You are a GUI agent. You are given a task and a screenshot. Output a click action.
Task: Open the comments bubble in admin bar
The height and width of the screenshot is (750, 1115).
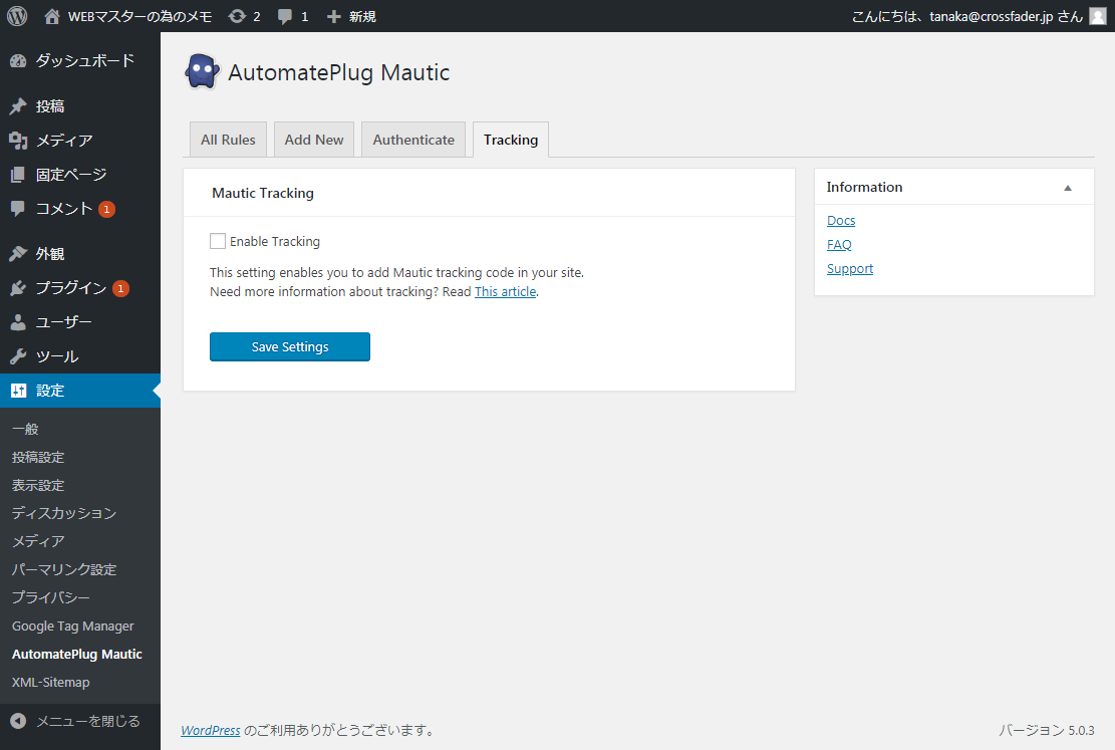(286, 16)
